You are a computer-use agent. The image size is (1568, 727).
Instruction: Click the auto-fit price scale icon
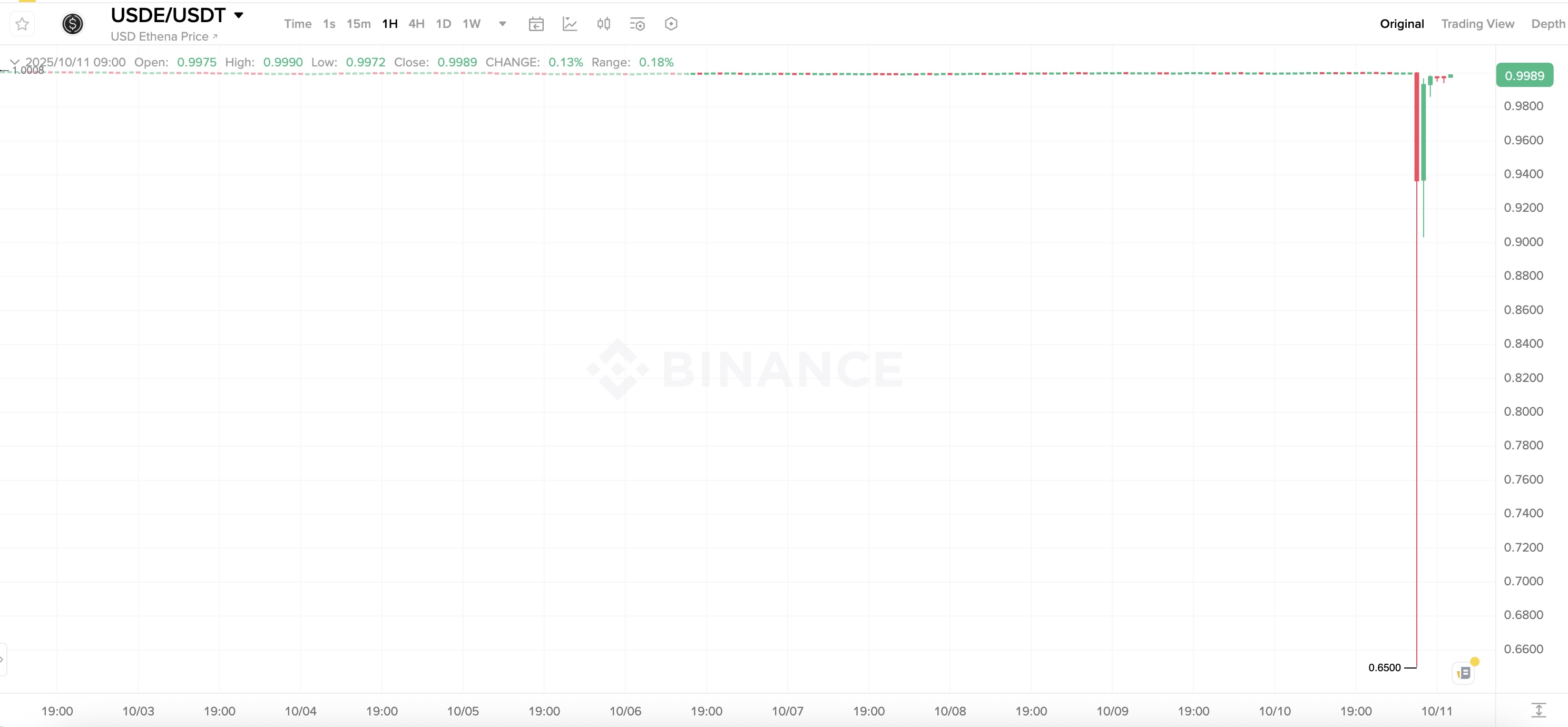point(1538,710)
